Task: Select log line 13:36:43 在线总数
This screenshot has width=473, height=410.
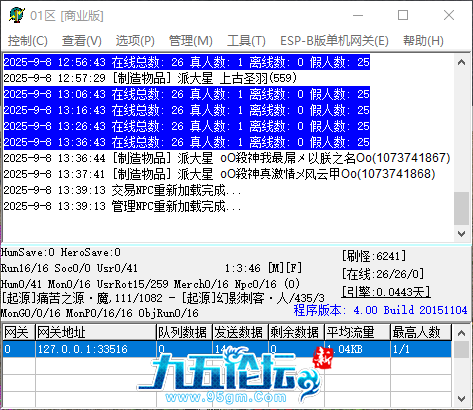Action: click(187, 142)
